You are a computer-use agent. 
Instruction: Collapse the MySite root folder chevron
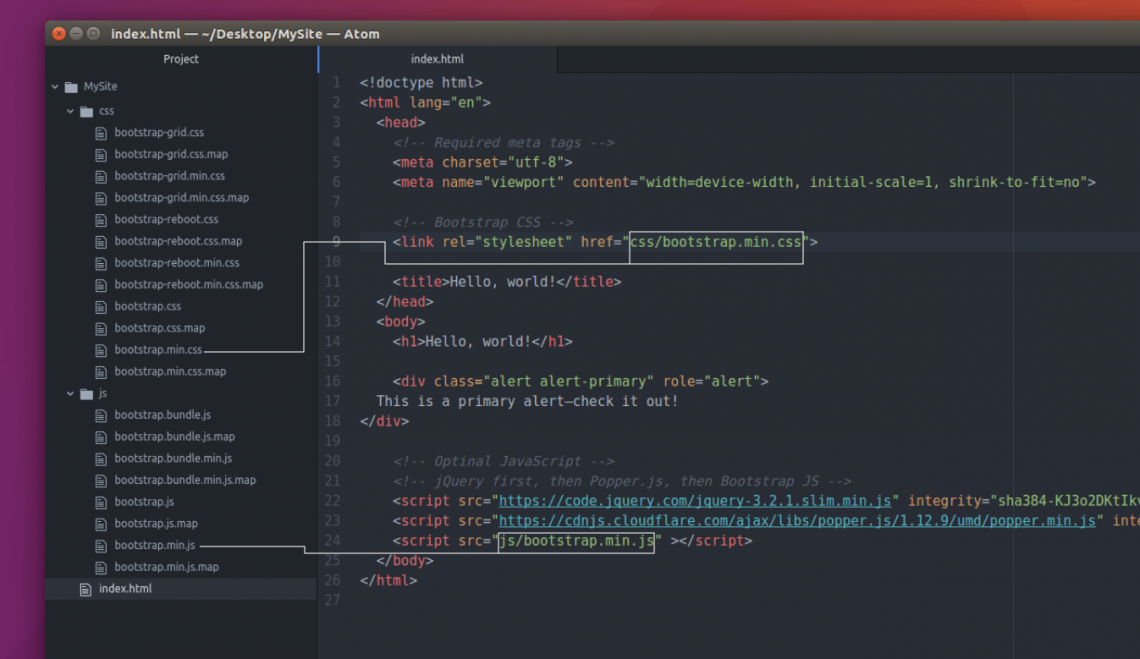pyautogui.click(x=55, y=87)
